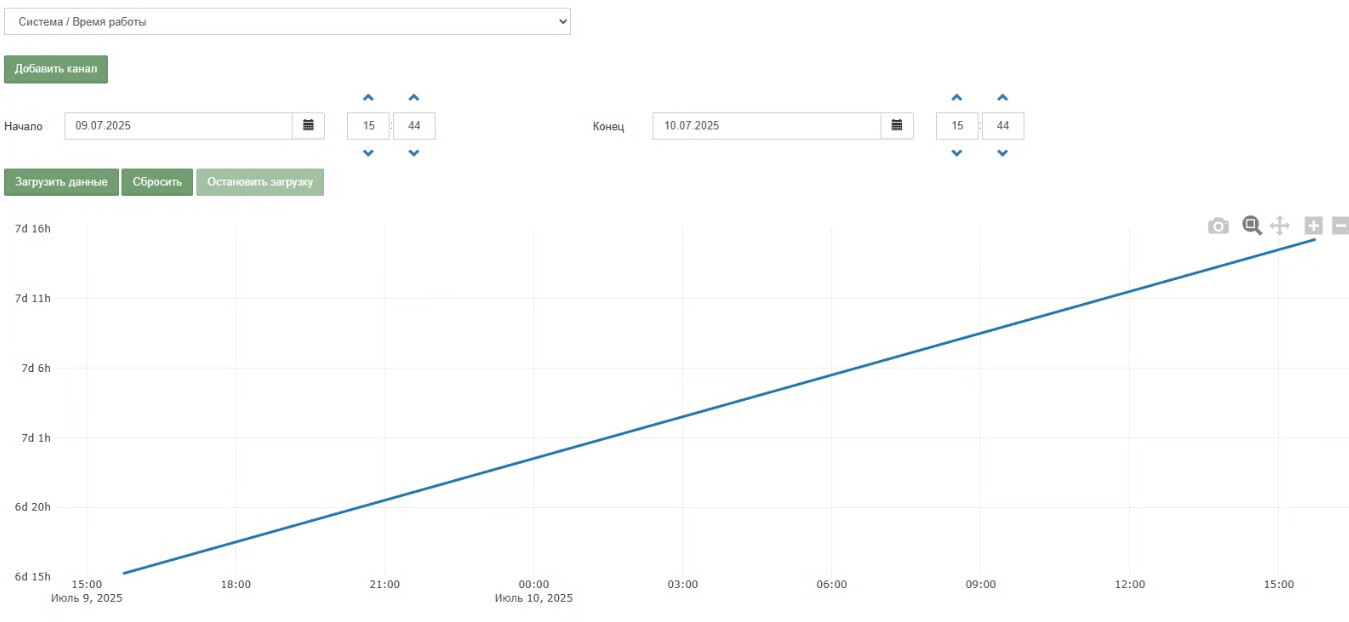Image resolution: width=1349 pixels, height=622 pixels.
Task: Increase the Начало hour with up chevron
Action: [x=368, y=98]
